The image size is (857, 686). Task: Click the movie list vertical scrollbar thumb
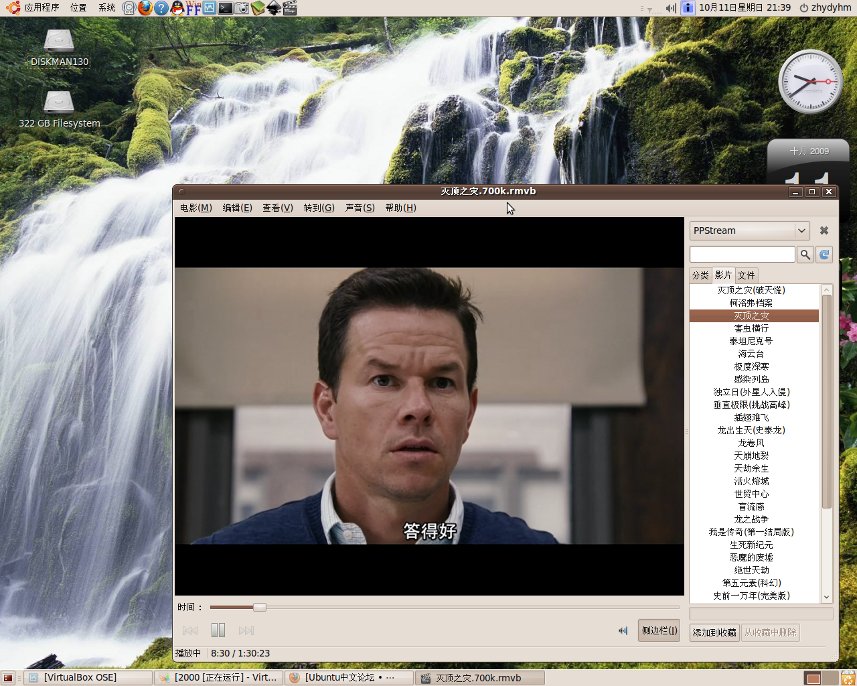826,402
